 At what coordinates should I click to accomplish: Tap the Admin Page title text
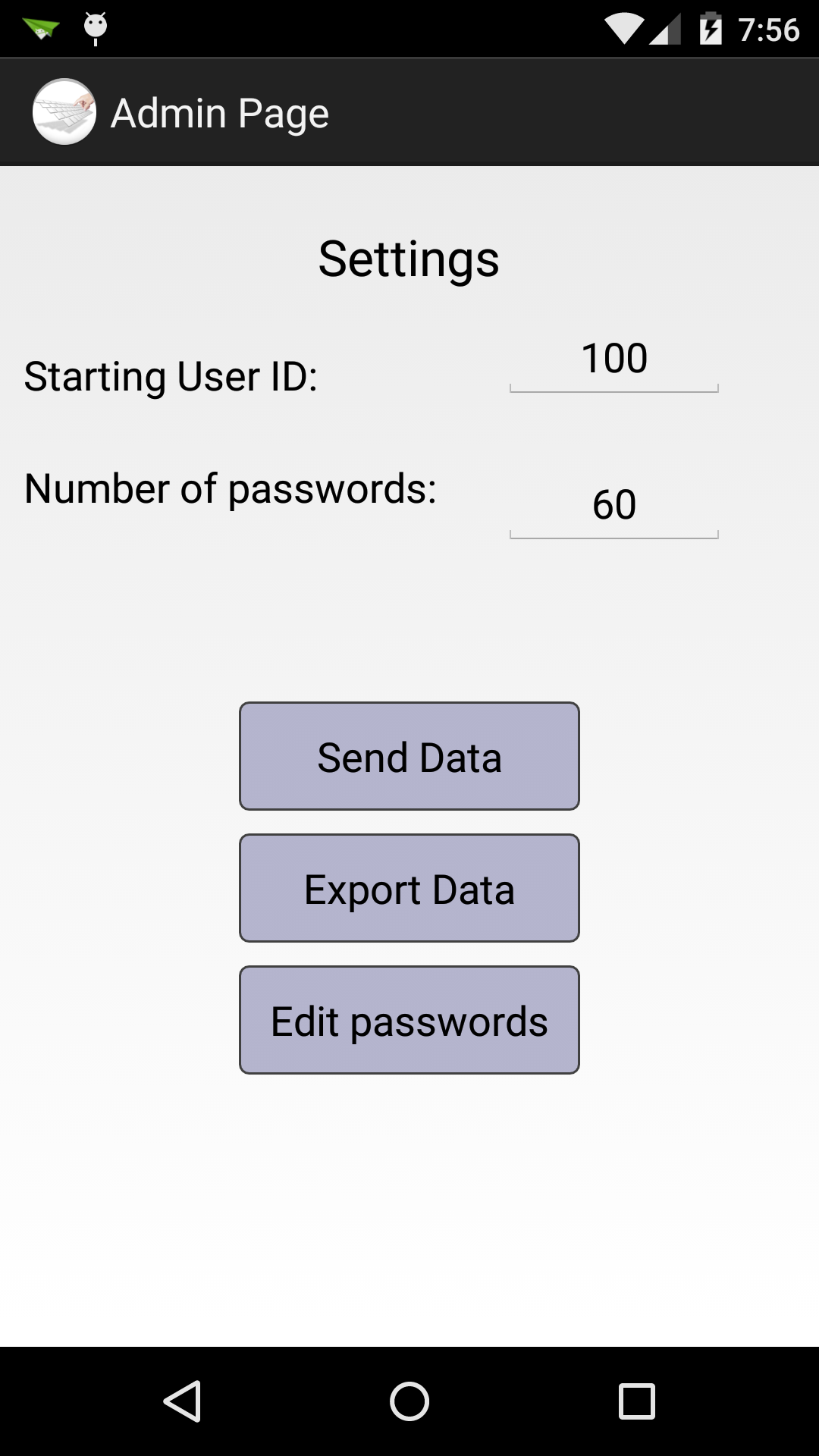point(220,114)
